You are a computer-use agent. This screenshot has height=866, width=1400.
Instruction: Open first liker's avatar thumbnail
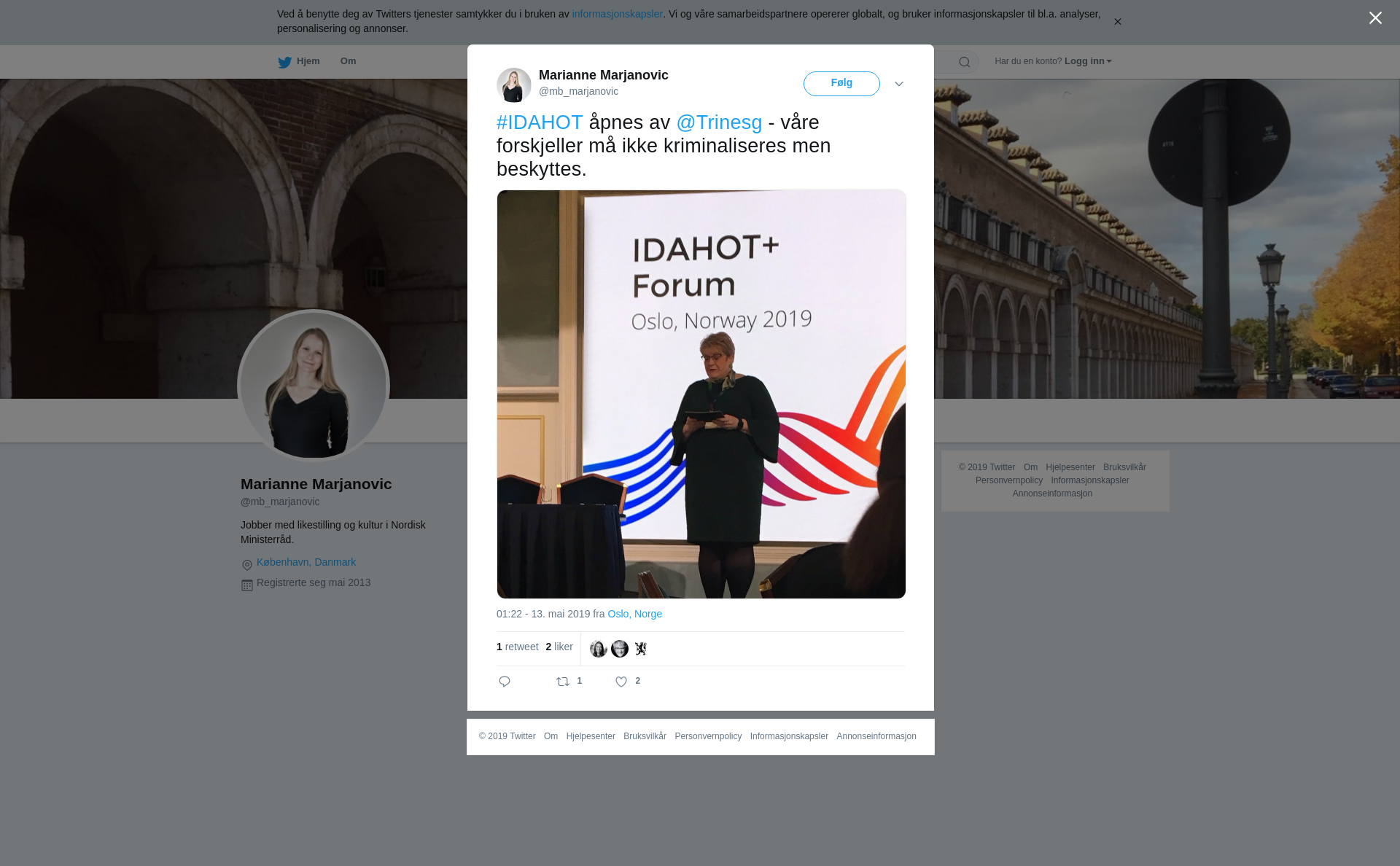[x=599, y=649]
